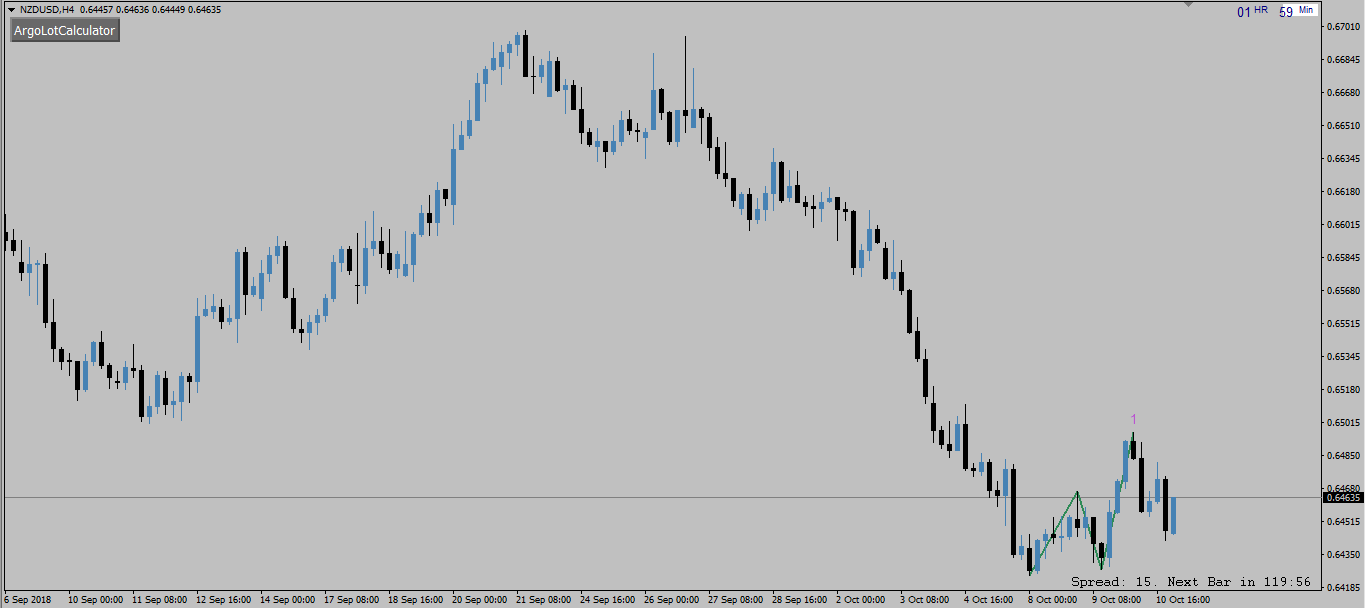
Task: Click price scale value 0.65015
Action: pyautogui.click(x=1343, y=422)
